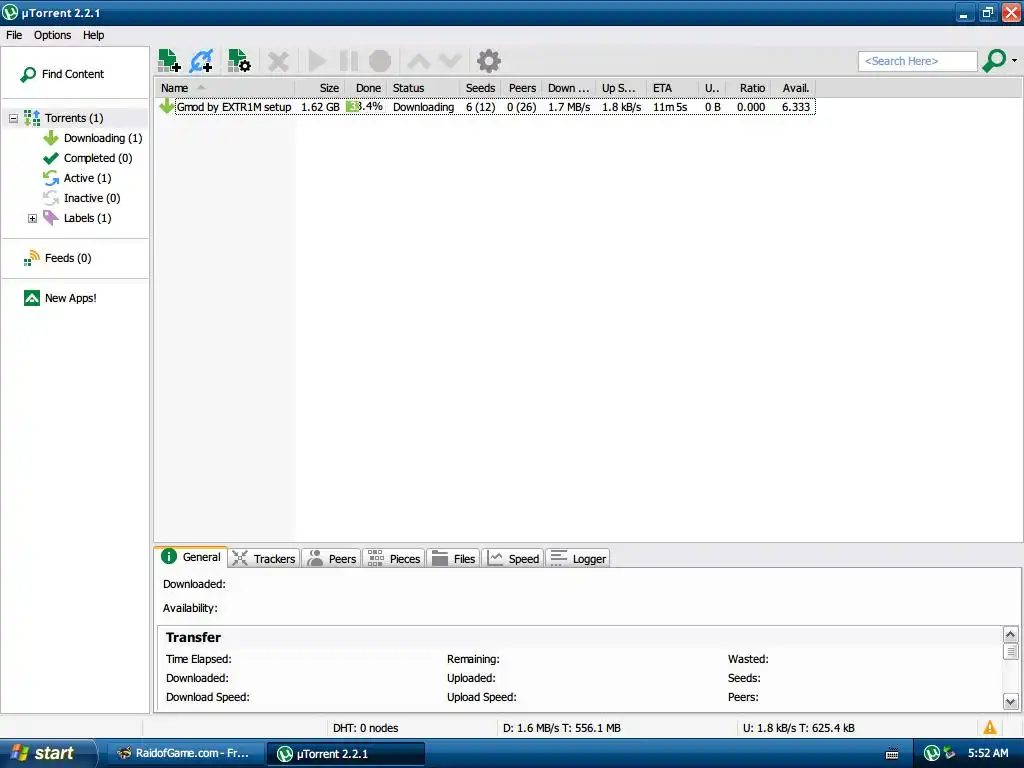Open the Help menu
The image size is (1024, 768).
93,35
